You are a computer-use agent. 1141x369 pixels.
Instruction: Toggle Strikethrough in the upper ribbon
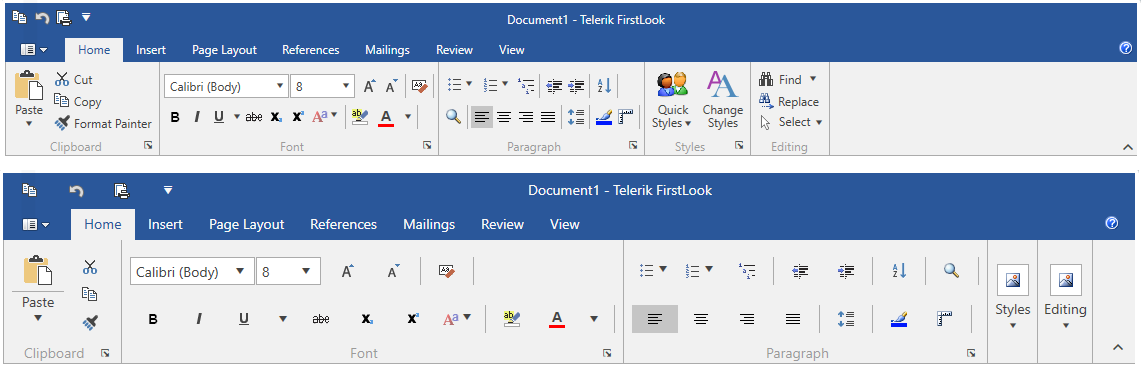[254, 116]
